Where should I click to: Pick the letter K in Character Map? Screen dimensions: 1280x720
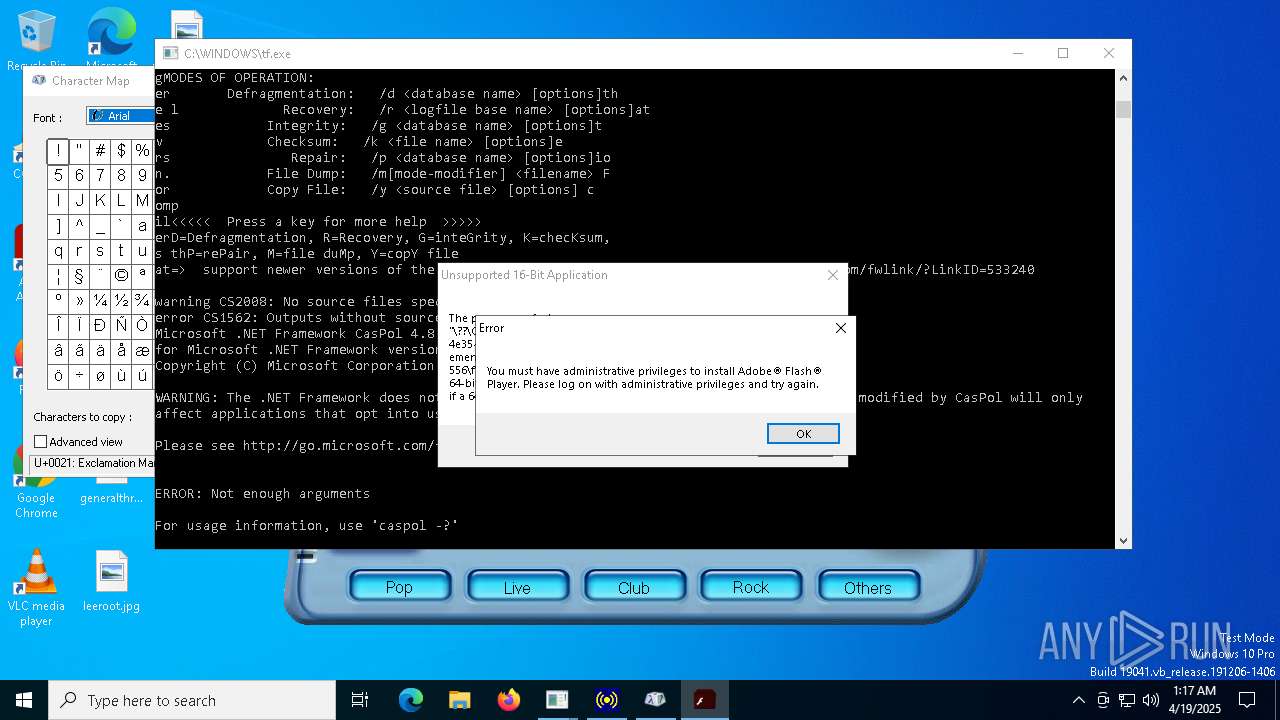100,201
